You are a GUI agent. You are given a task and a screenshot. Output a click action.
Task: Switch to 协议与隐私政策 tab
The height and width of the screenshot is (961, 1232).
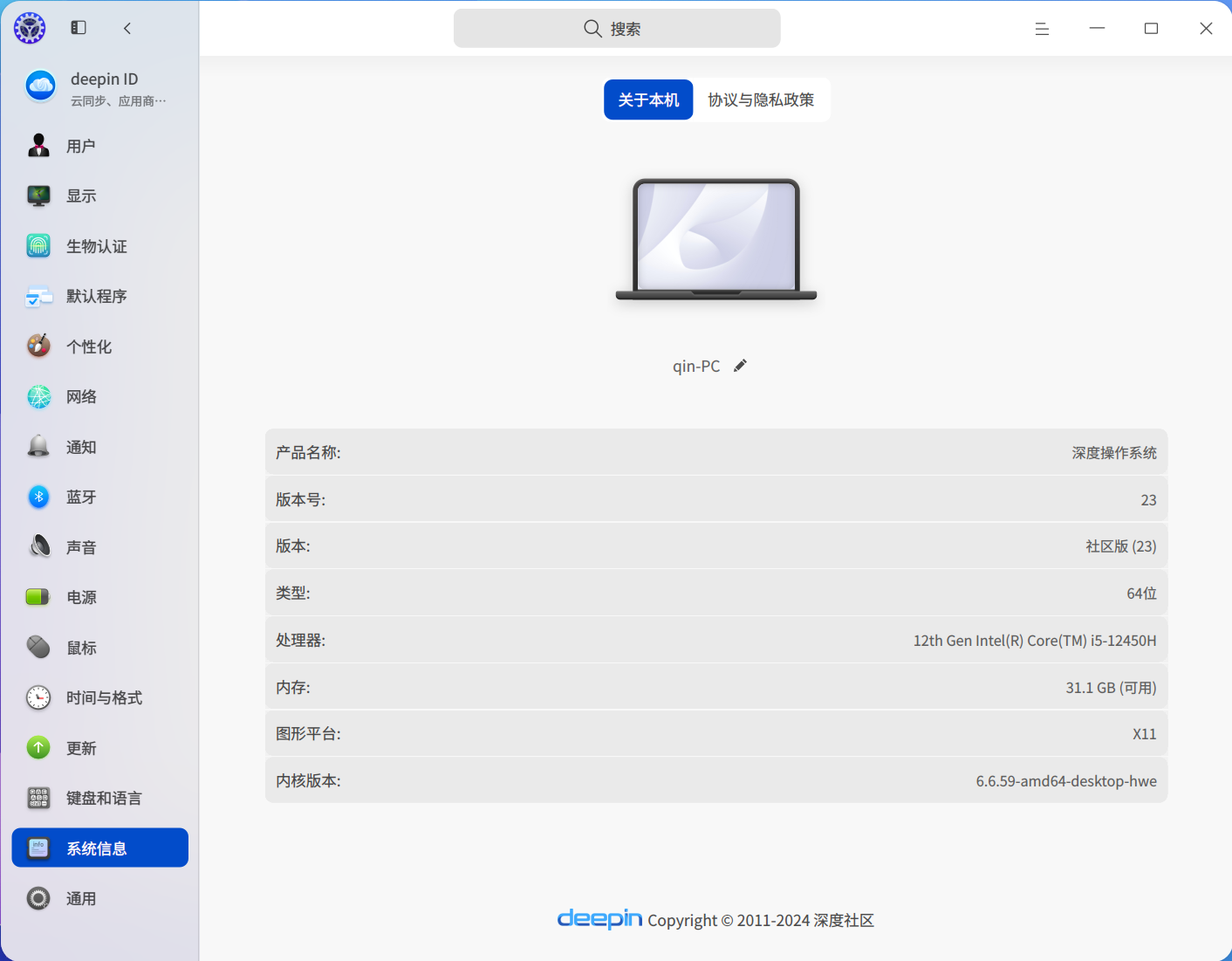761,100
